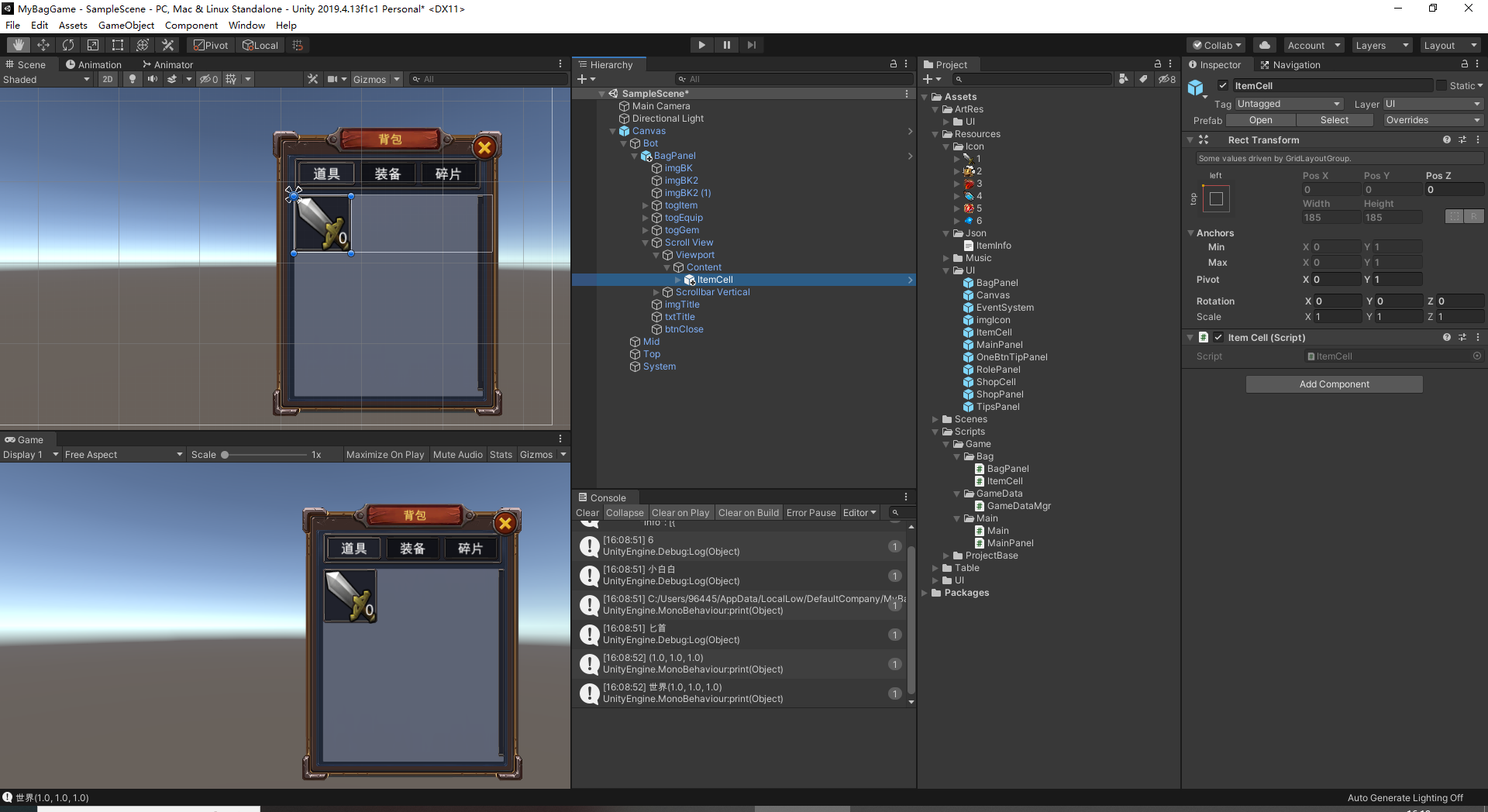Click the Pause button
Screen dimensions: 1488x812
(x=726, y=45)
